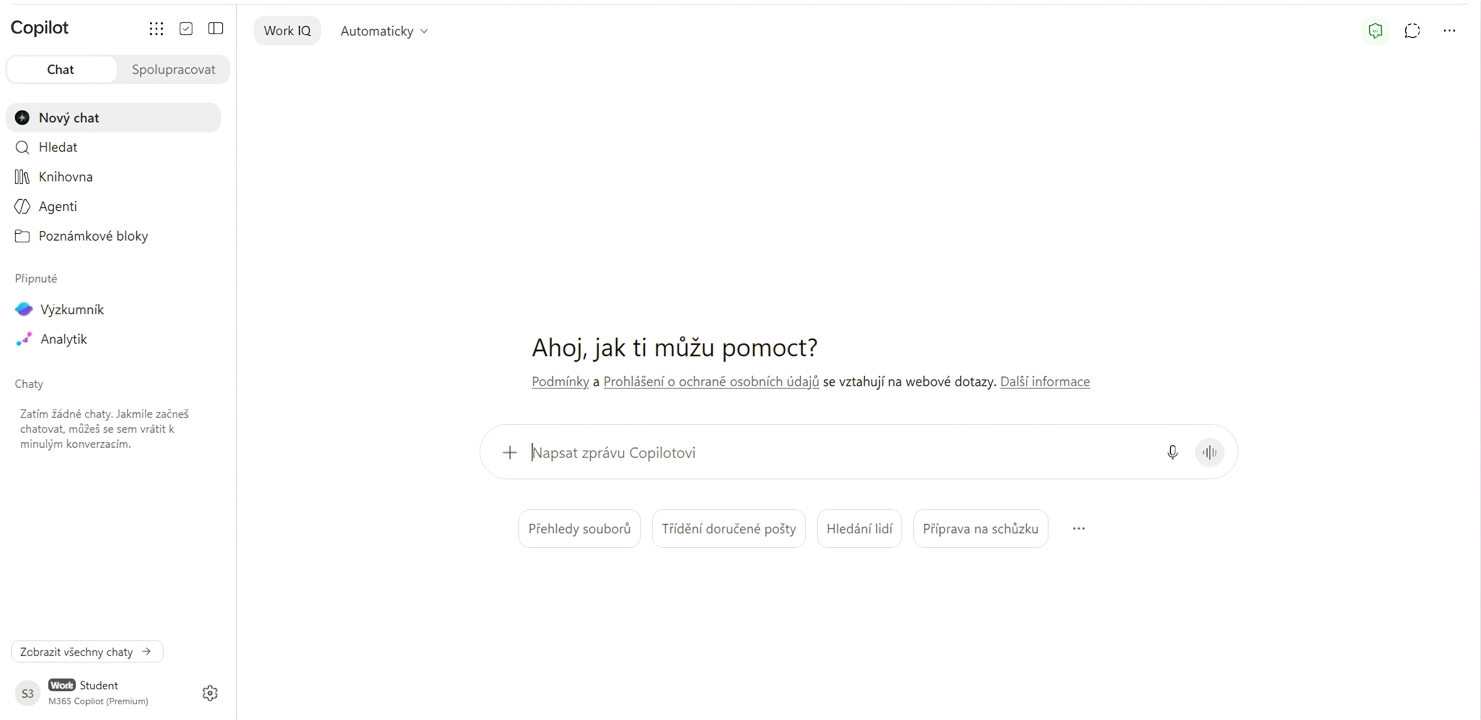Viewport: 1481px width, 720px height.
Task: Show more prompt suggestions ellipsis
Action: coord(1079,529)
